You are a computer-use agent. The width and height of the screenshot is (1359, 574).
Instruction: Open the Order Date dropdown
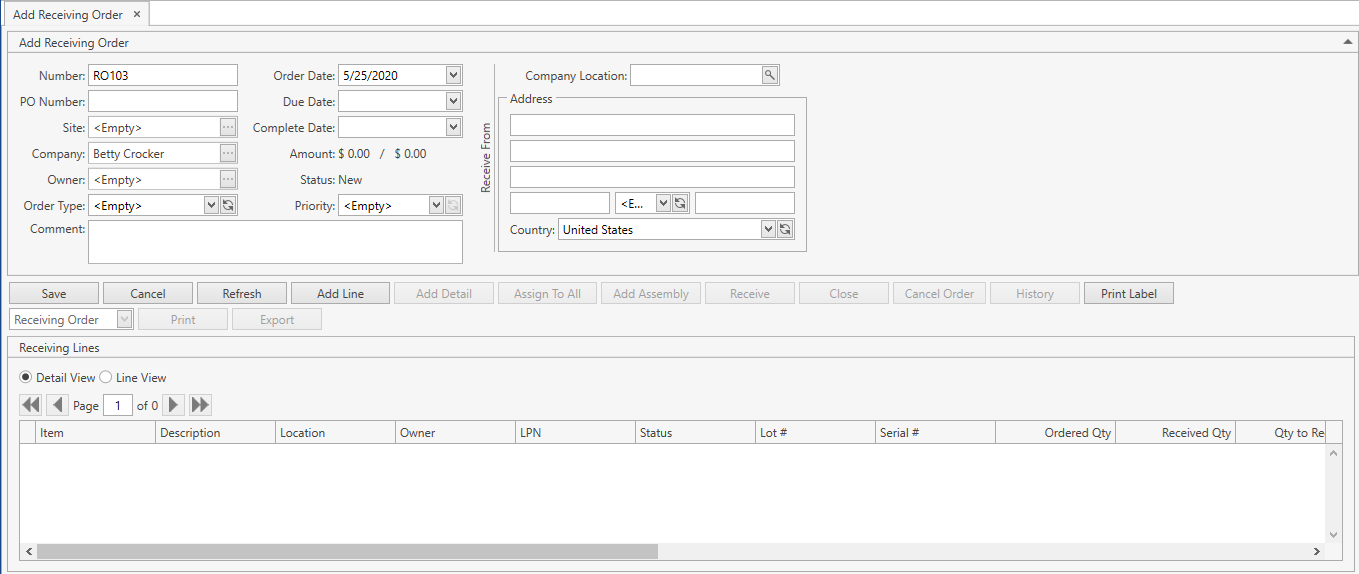click(x=453, y=75)
